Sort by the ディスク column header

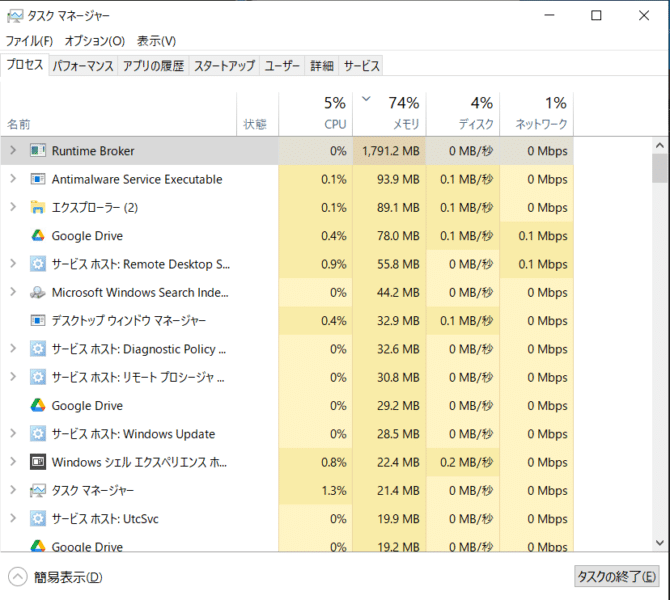pyautogui.click(x=463, y=115)
